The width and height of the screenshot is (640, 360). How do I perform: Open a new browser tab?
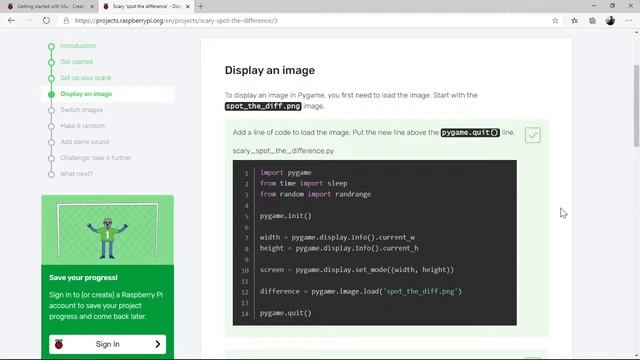[x=200, y=6]
